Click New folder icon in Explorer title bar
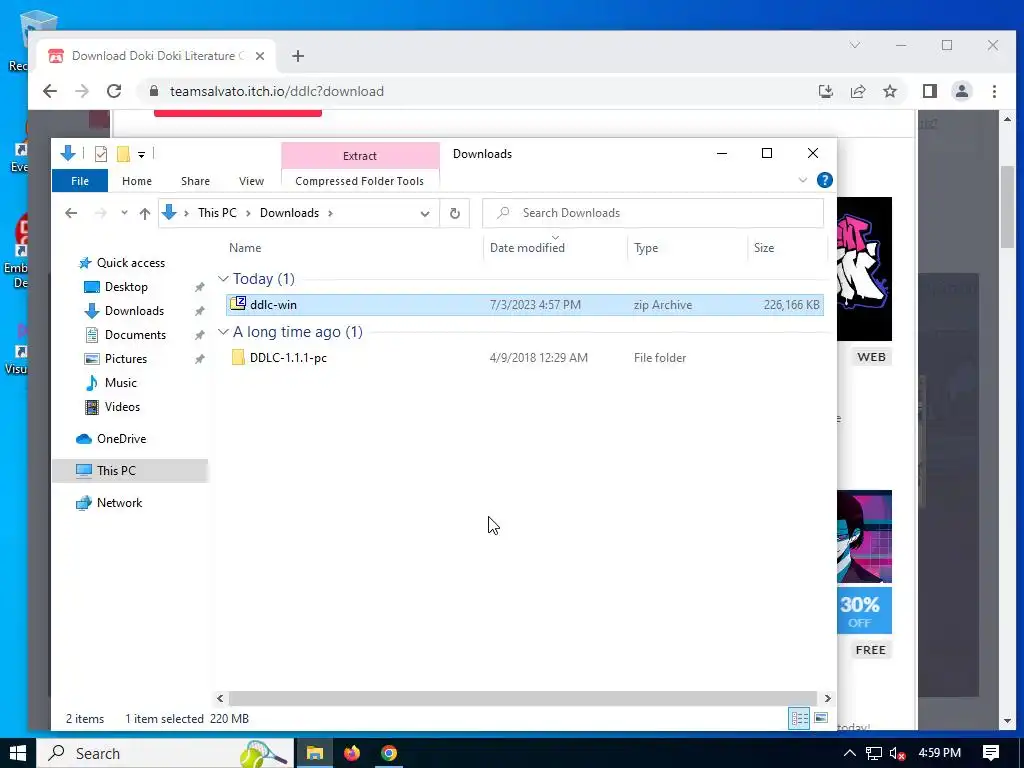 click(123, 153)
